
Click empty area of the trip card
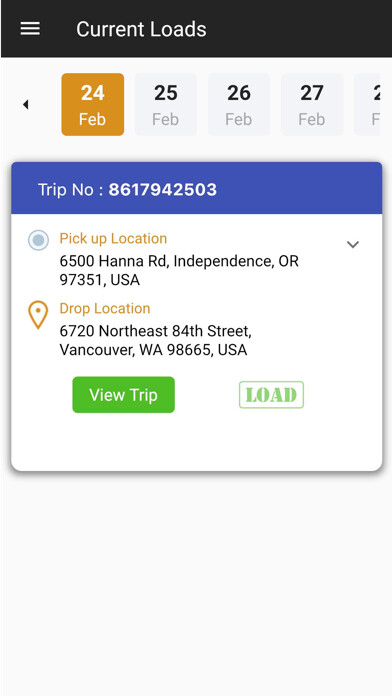tap(197, 442)
